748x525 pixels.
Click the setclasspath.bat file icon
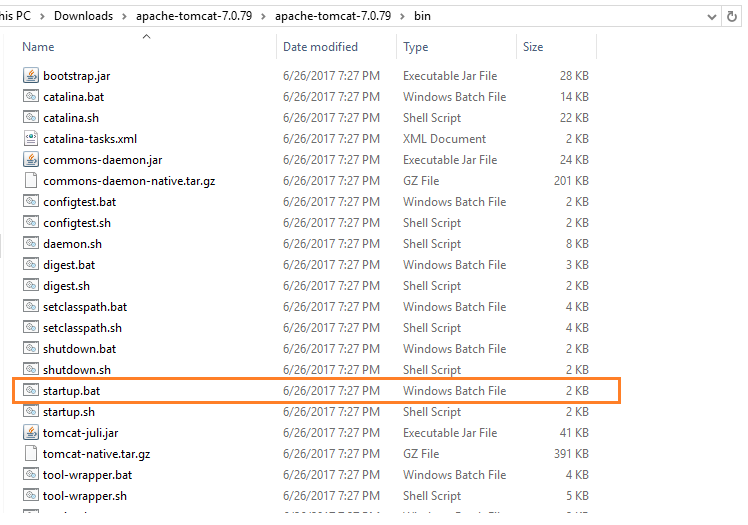coord(31,306)
